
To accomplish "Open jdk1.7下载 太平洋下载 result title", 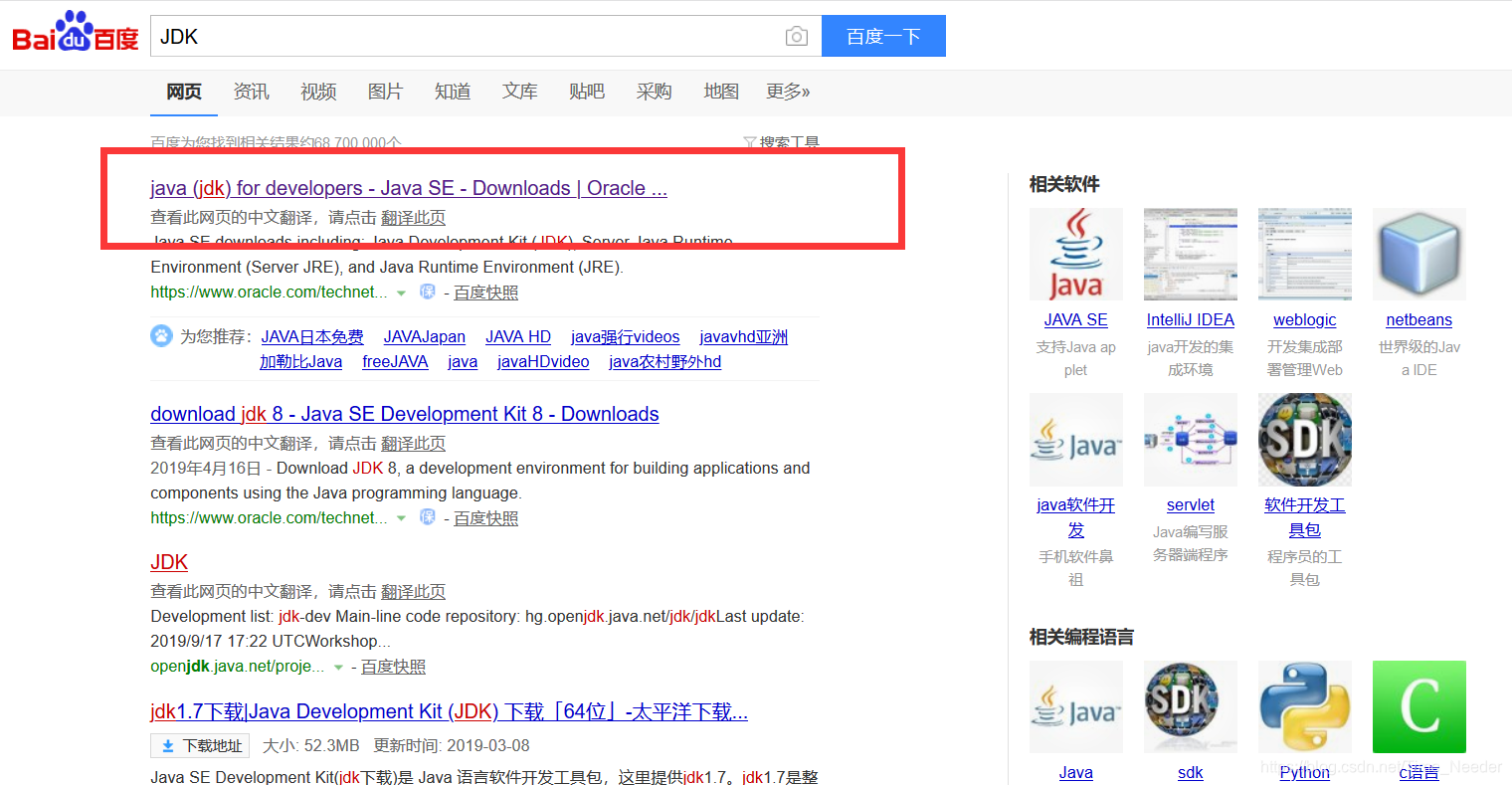I will tap(449, 711).
